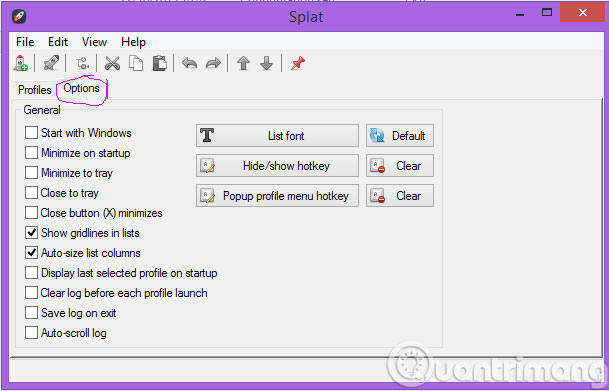Enable Close to tray checkbox
The width and height of the screenshot is (609, 391).
[x=31, y=193]
